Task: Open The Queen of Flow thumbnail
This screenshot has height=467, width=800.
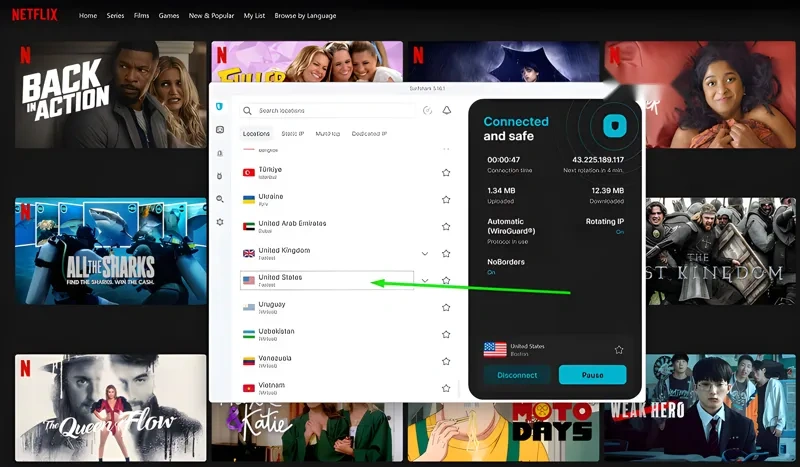Action: [x=111, y=408]
